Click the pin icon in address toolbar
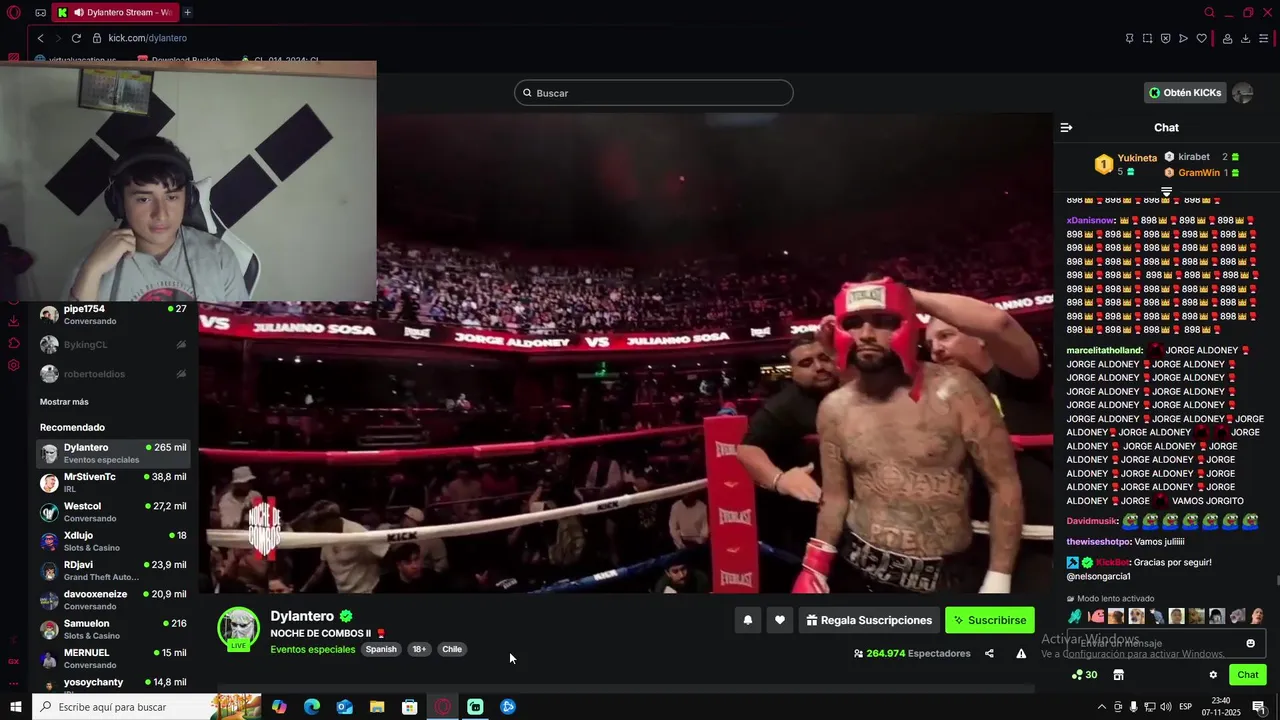Image resolution: width=1280 pixels, height=720 pixels. [x=1129, y=38]
